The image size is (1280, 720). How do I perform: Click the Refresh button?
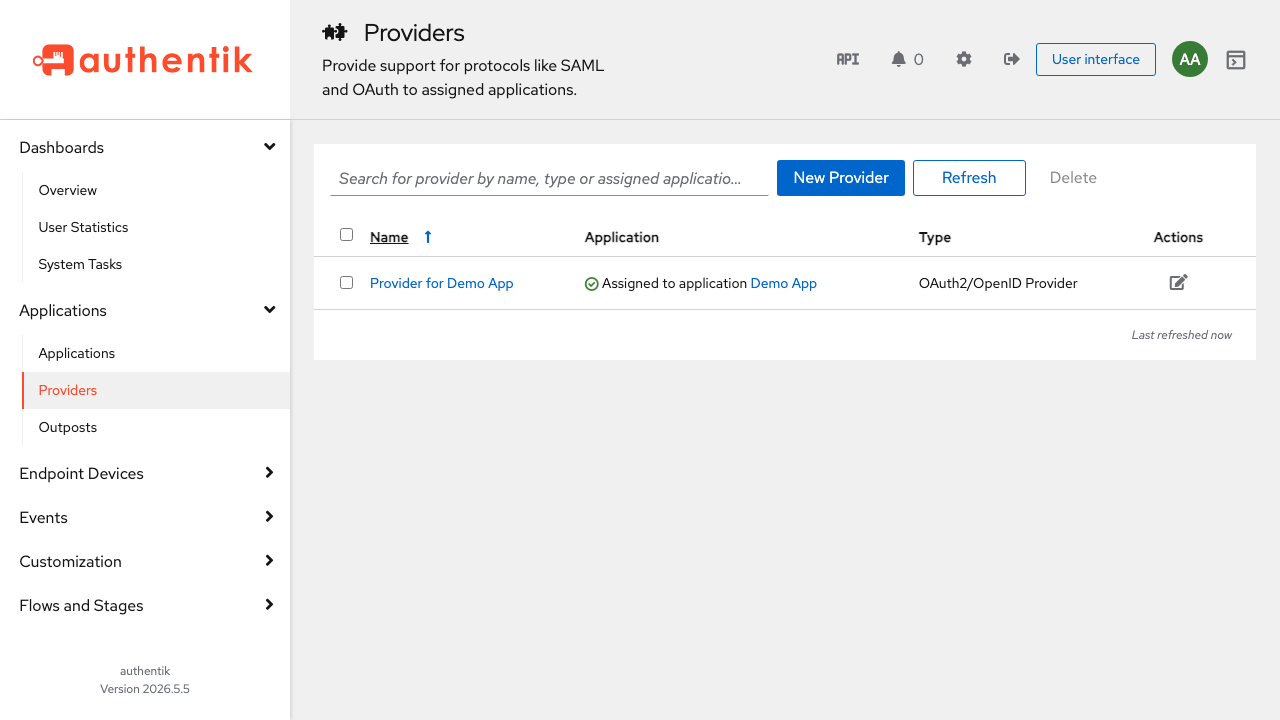tap(969, 178)
